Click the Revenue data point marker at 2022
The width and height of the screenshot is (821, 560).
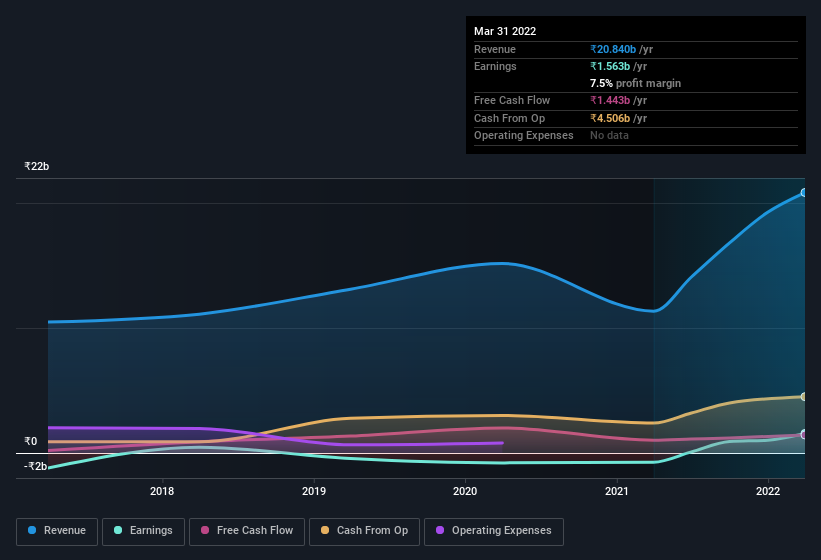[x=804, y=193]
